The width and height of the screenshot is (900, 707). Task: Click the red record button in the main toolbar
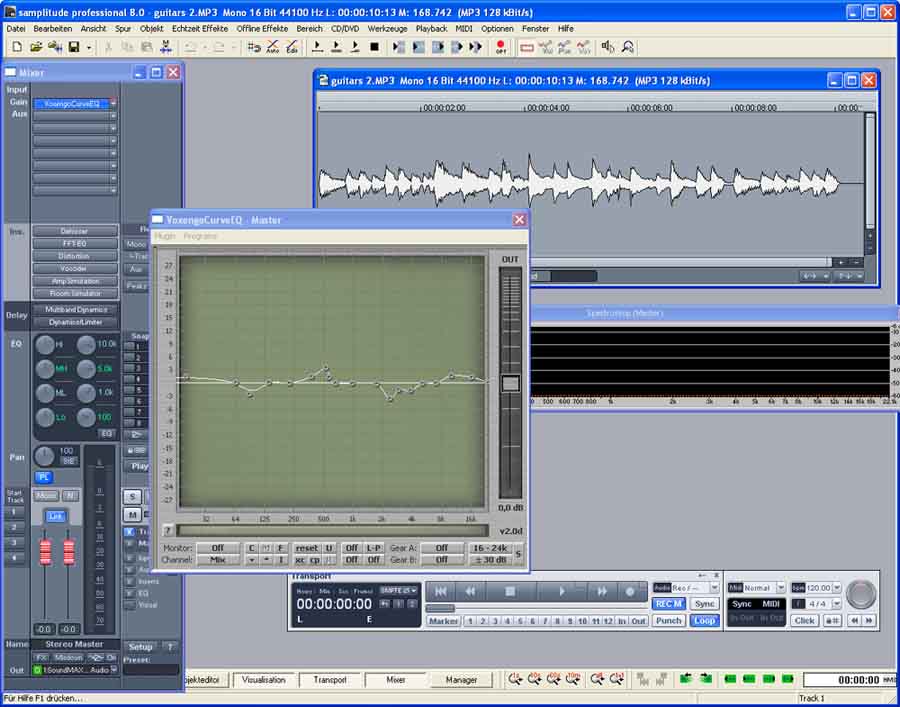tap(501, 47)
